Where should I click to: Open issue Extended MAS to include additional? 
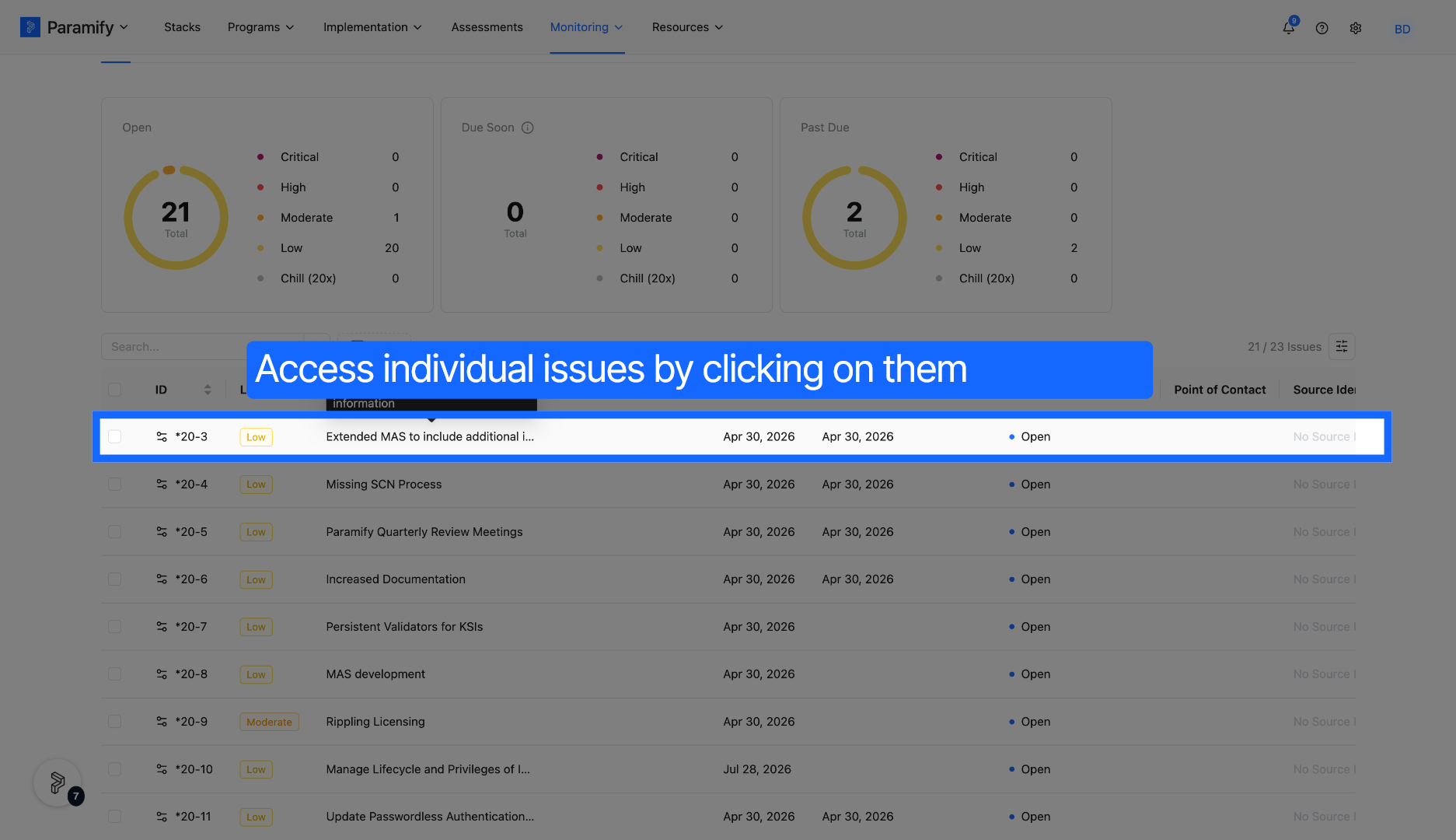pyautogui.click(x=430, y=437)
